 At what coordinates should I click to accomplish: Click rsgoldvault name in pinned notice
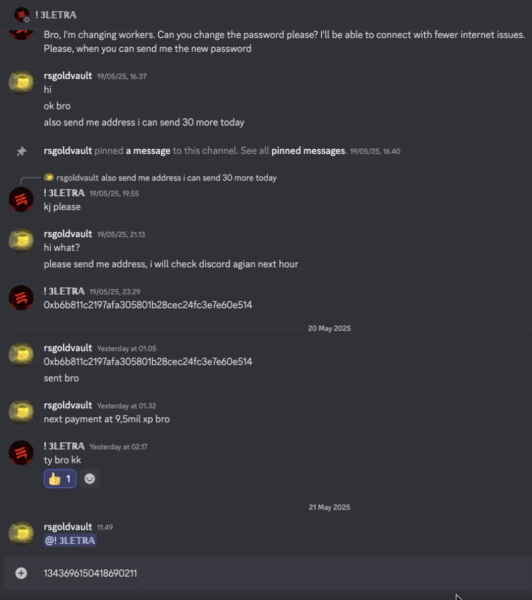(x=68, y=151)
